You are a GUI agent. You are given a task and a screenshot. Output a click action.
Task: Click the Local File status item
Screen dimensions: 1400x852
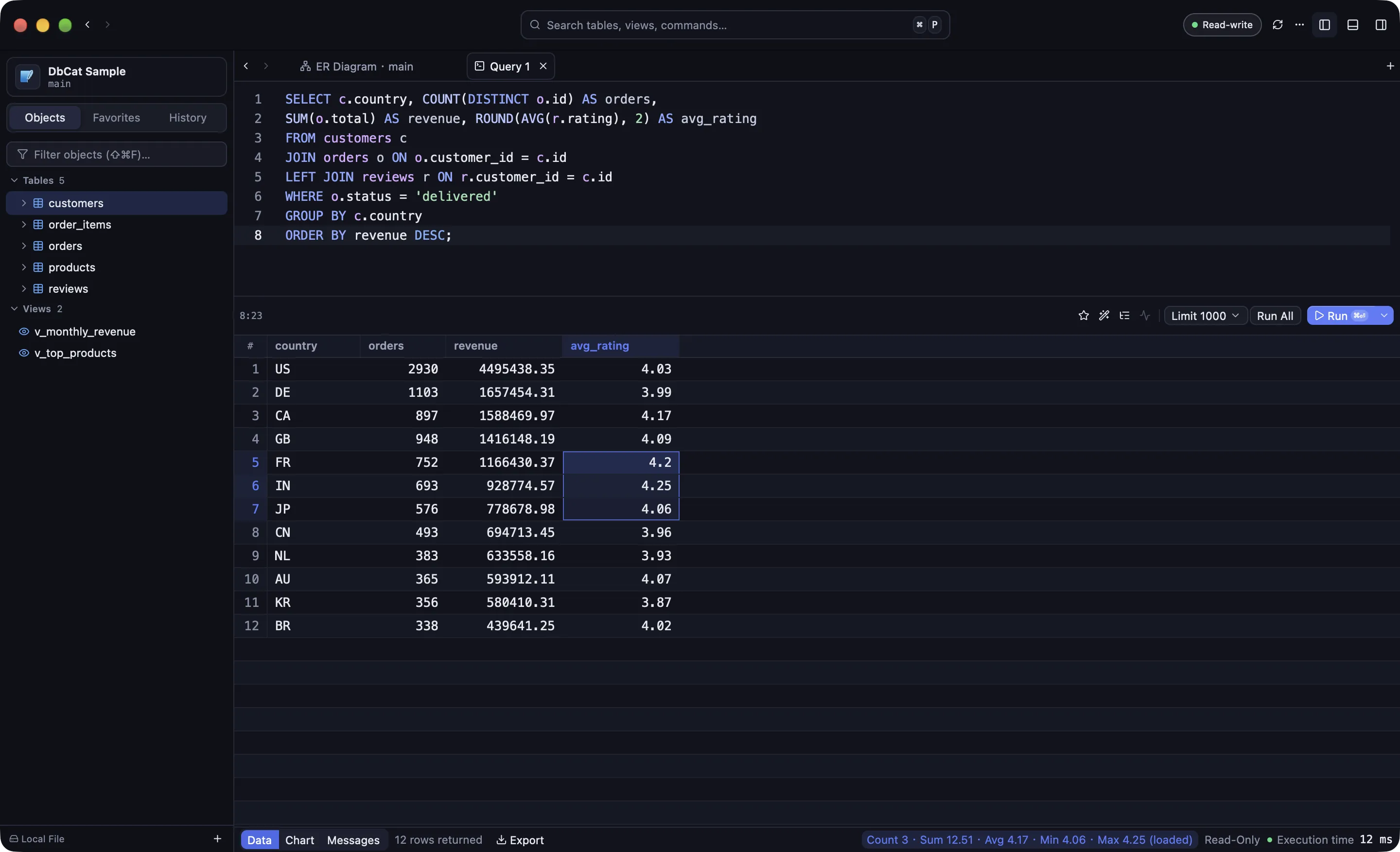pyautogui.click(x=37, y=838)
